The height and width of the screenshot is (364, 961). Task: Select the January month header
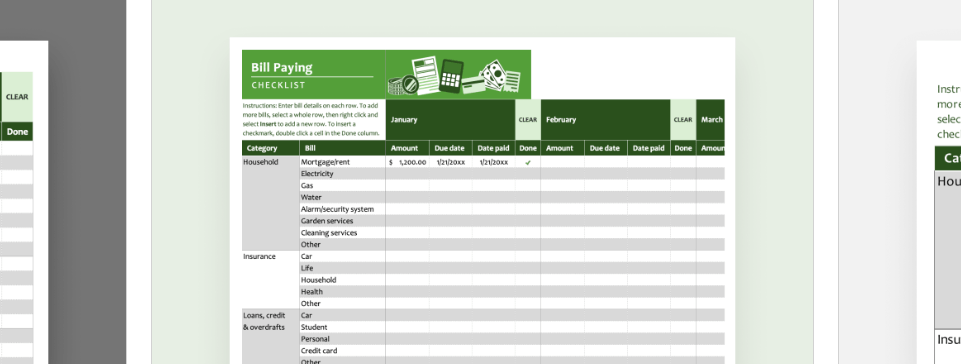[450, 119]
